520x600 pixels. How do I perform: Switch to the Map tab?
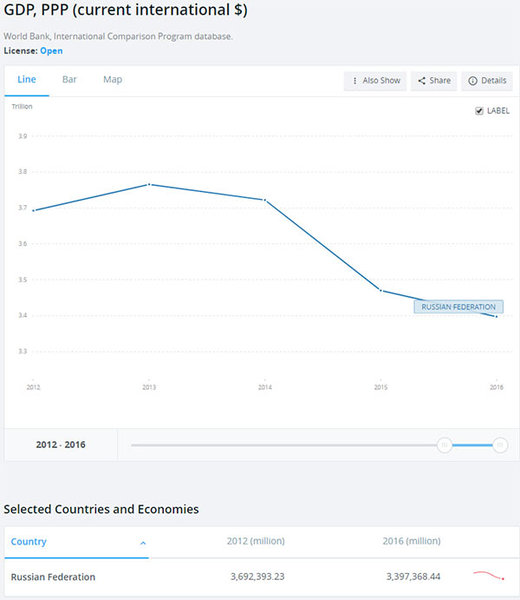coord(112,80)
